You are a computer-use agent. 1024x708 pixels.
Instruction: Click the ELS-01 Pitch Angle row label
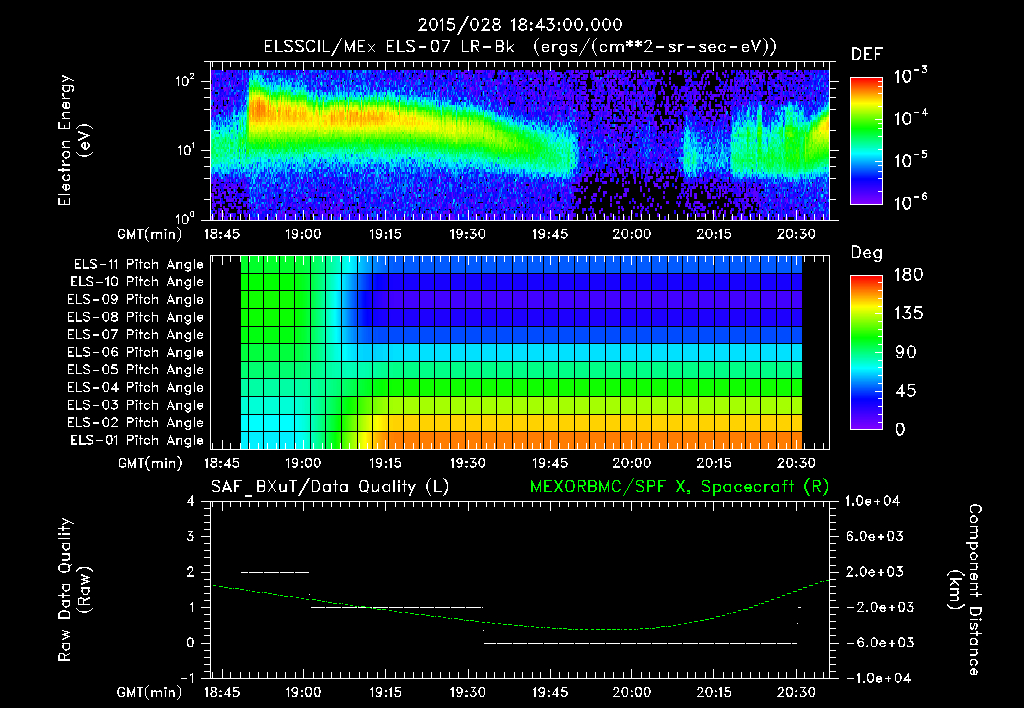[137, 440]
